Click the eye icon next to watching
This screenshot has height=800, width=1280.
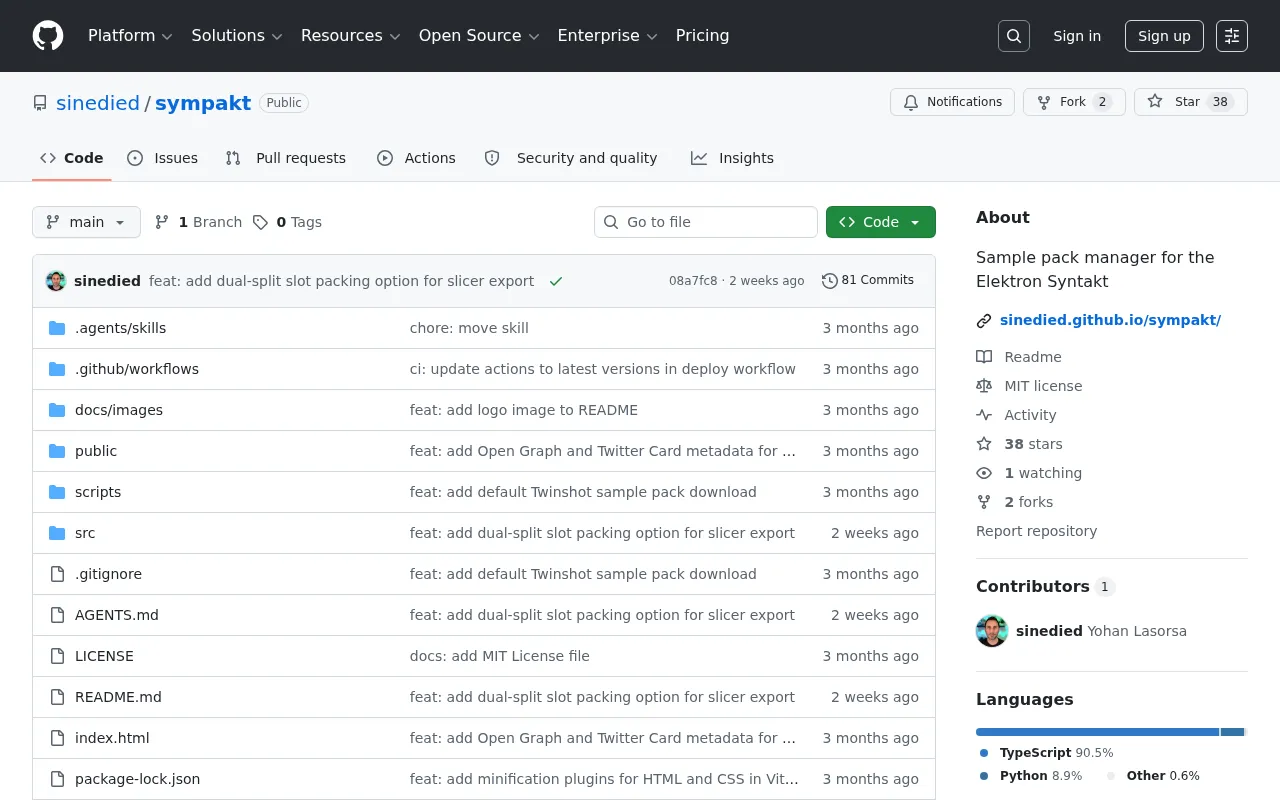(x=984, y=473)
